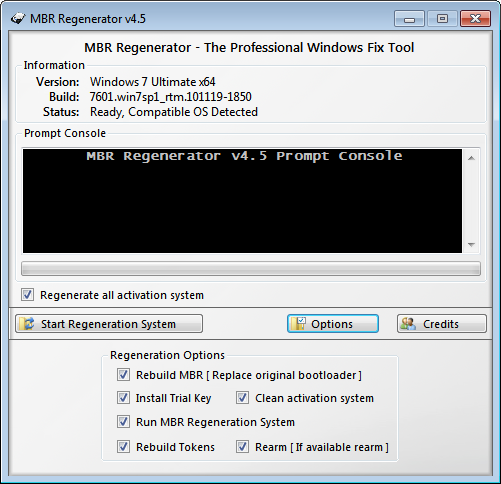This screenshot has height=484, width=501.
Task: Click the Options button icon
Action: [x=298, y=324]
